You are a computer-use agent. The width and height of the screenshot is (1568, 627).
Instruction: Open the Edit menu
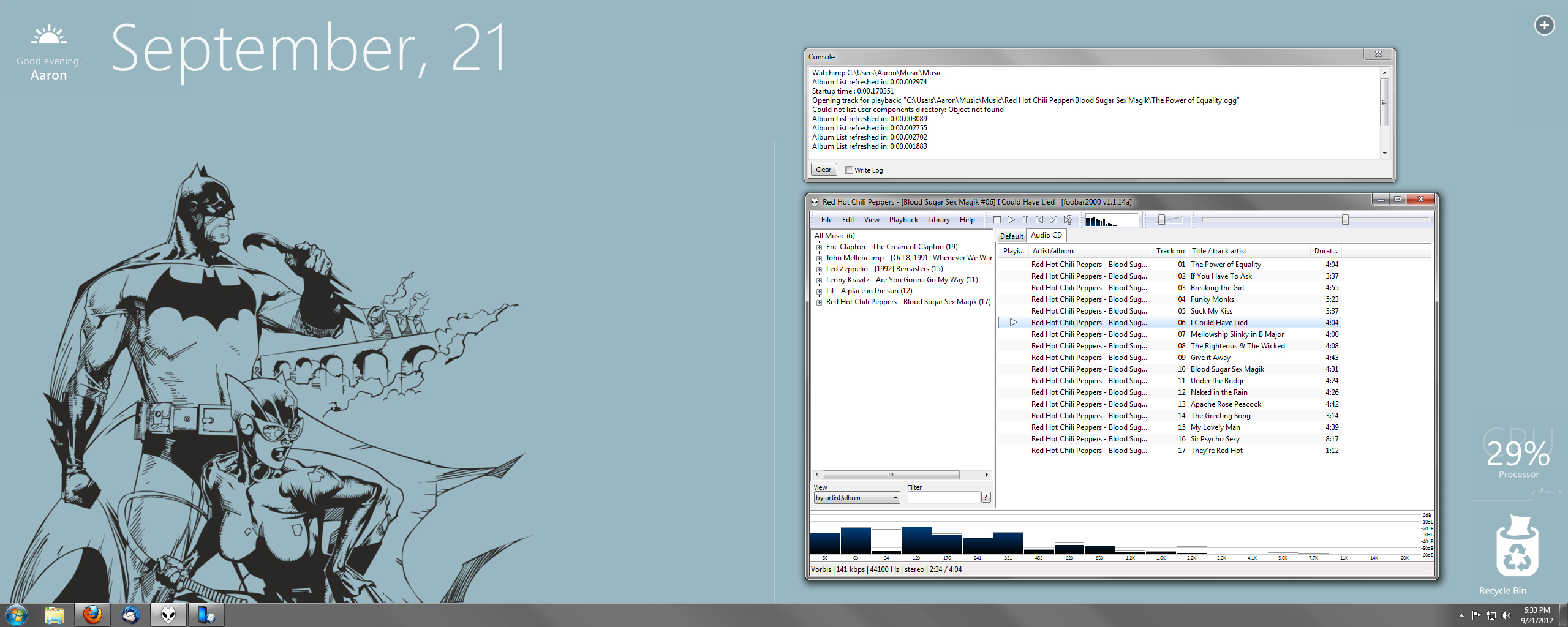point(848,220)
